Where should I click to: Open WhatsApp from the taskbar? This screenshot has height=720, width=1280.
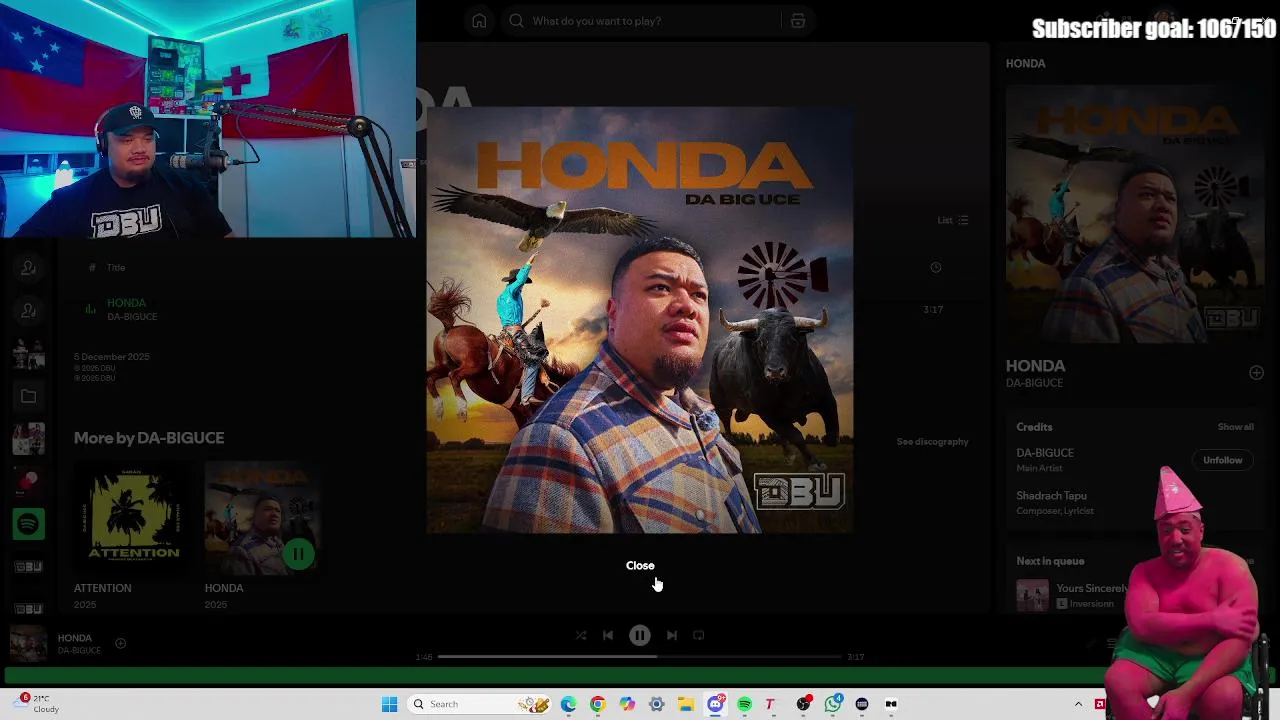point(833,704)
